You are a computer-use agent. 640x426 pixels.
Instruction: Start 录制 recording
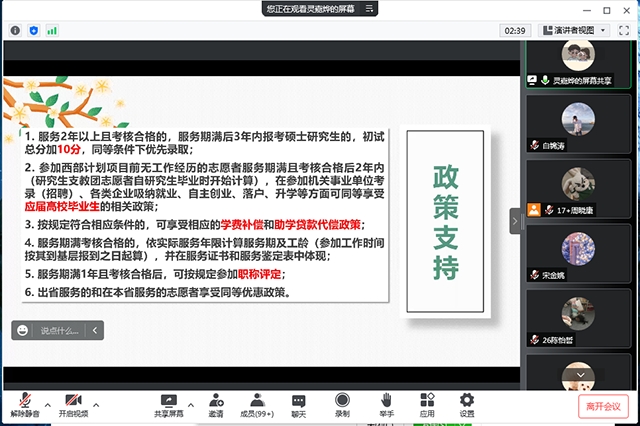[342, 405]
